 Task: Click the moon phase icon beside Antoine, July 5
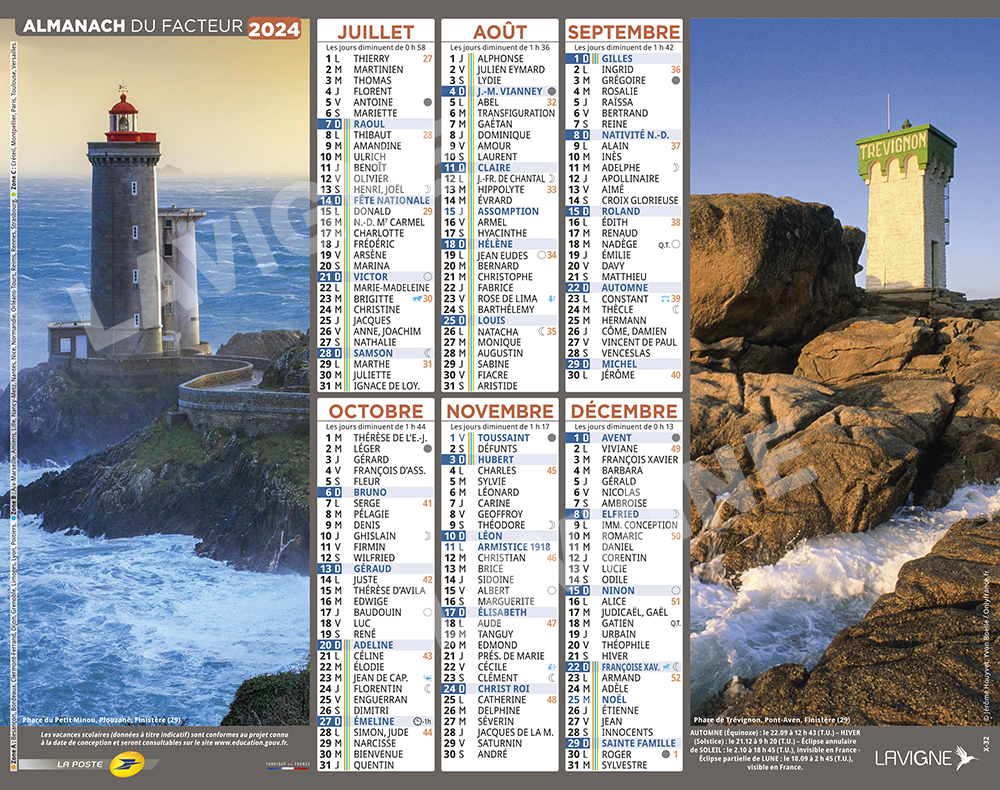[427, 102]
